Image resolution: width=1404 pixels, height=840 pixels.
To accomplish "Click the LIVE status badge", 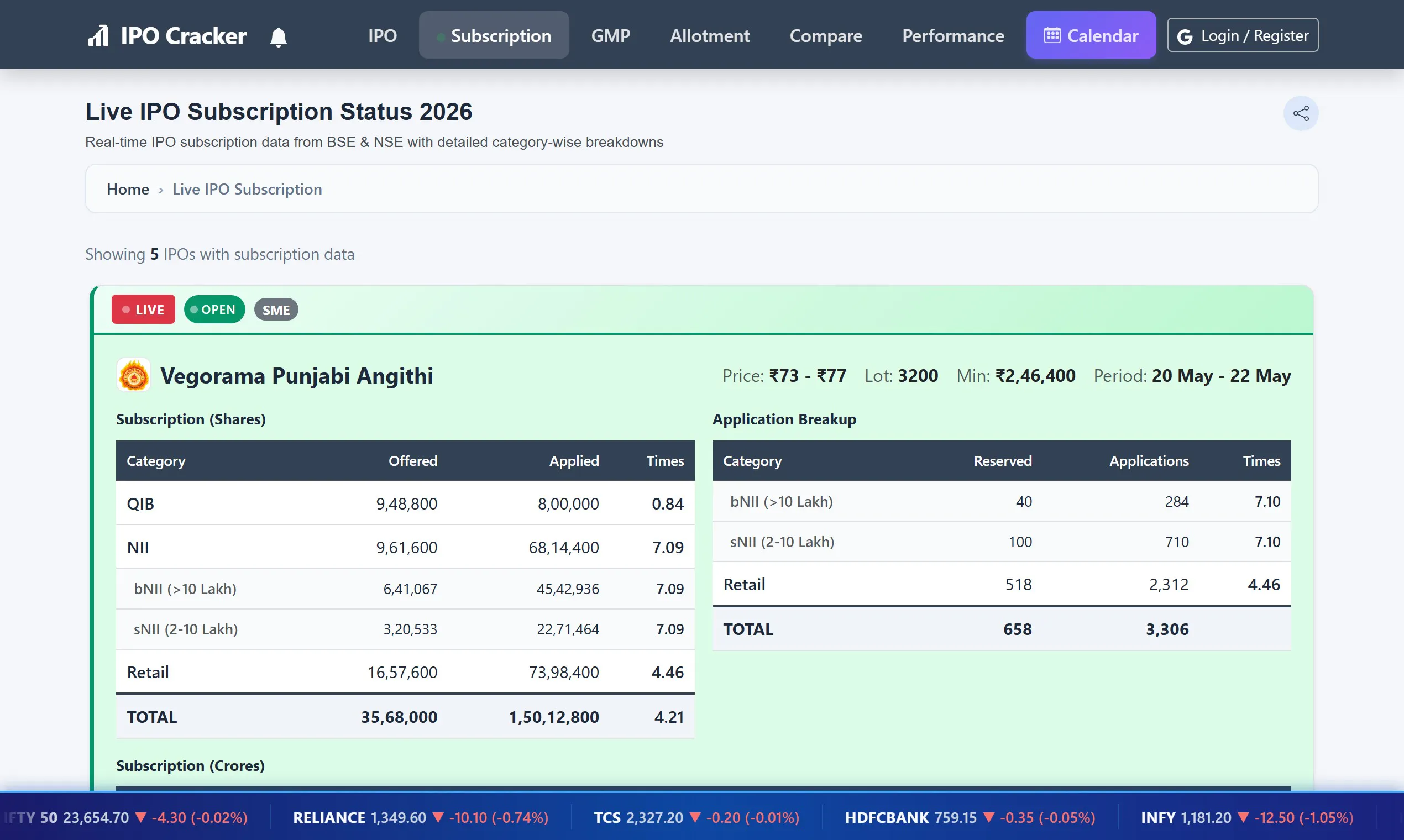I will tap(143, 309).
